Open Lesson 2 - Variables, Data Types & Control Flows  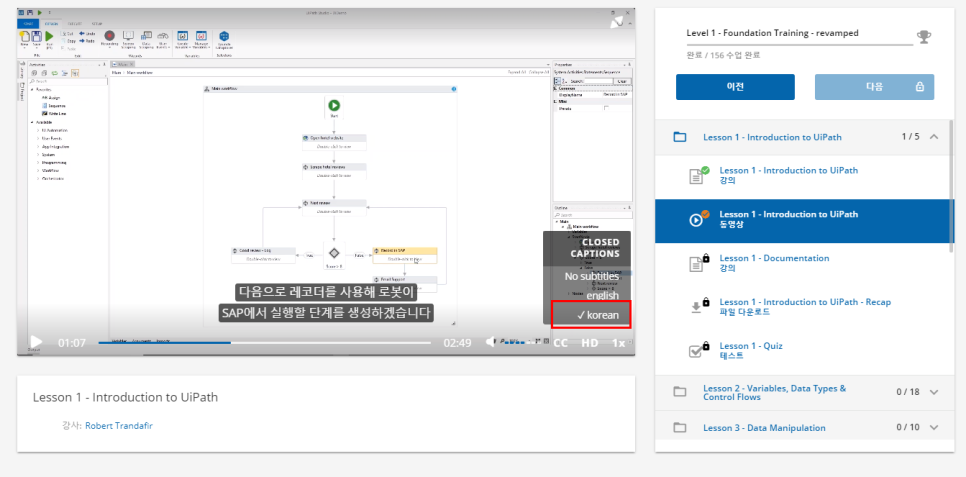pyautogui.click(x=774, y=392)
